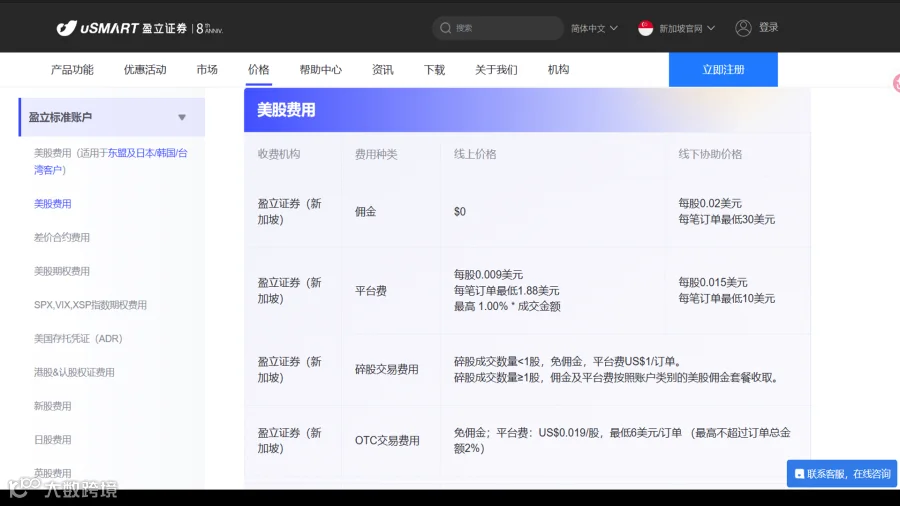Click 每笔订单最低10美元 text
Screen dimensions: 900x506
pos(727,298)
